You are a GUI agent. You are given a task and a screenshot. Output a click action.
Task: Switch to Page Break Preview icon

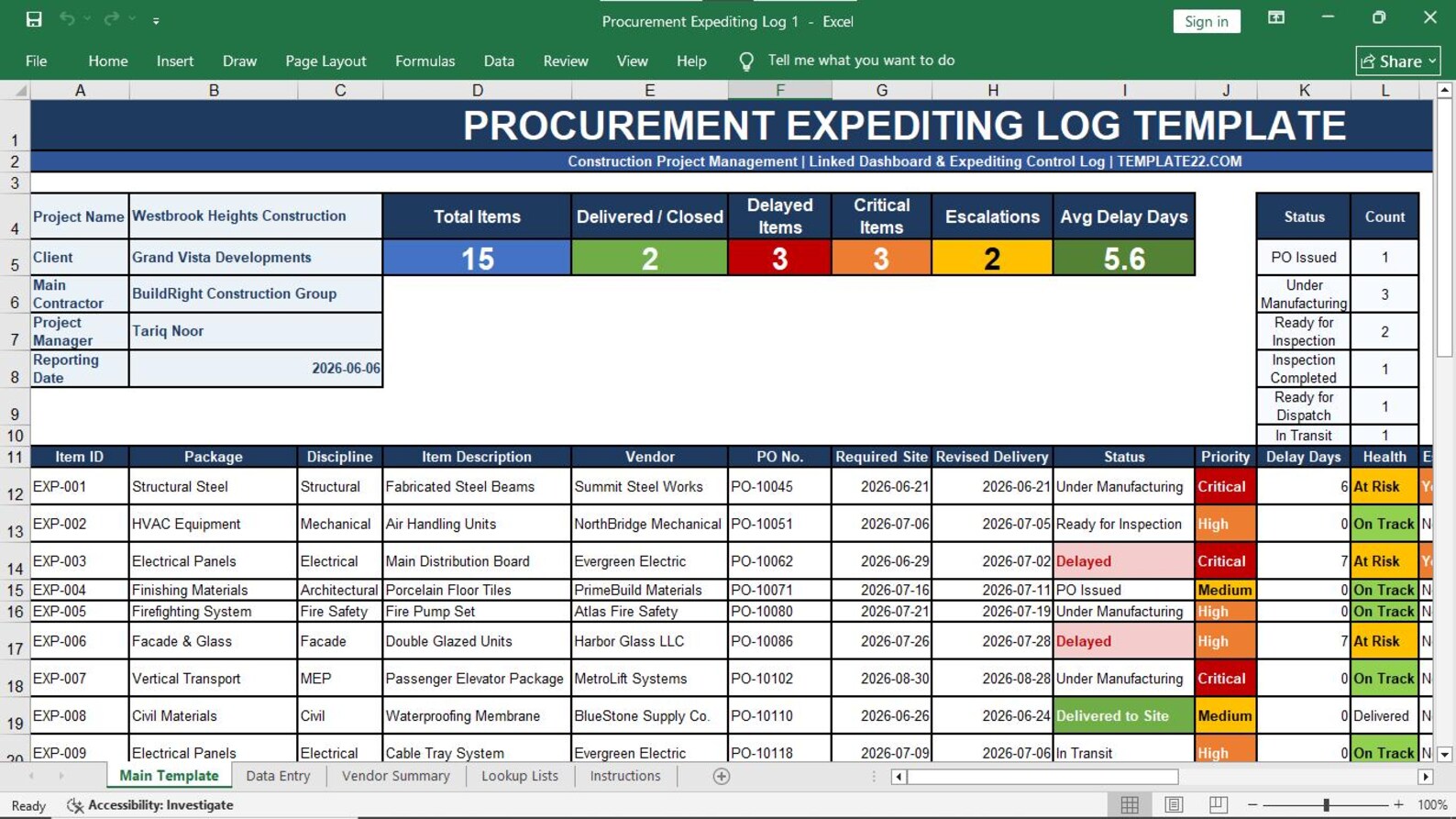pos(1218,804)
